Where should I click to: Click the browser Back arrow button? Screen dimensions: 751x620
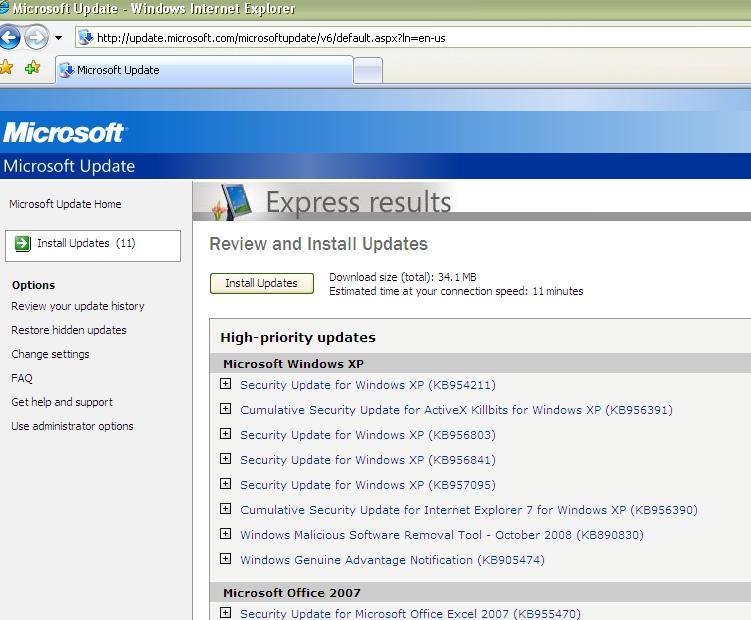[10, 37]
